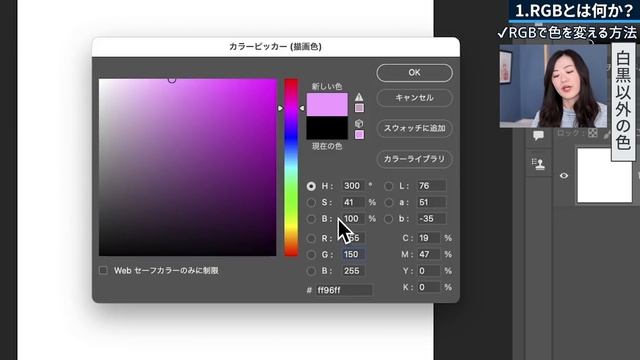Click the H field showing 300
Viewport: 640px width, 360px height.
pos(353,186)
